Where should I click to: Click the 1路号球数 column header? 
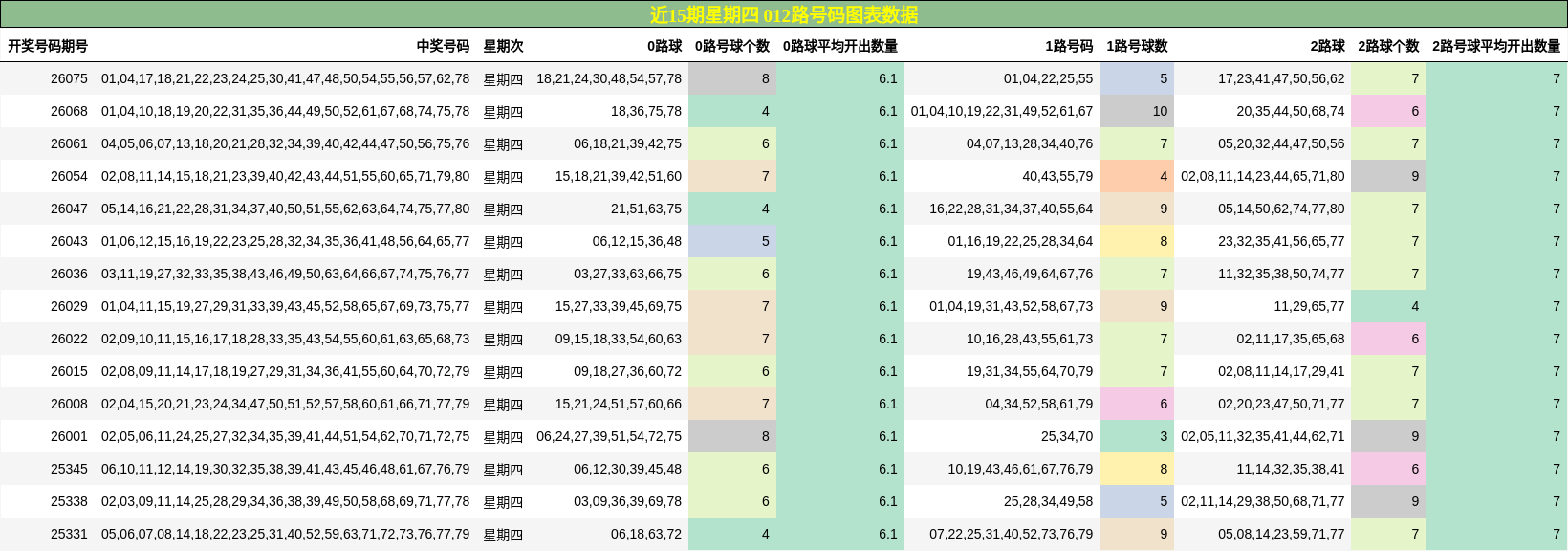[1137, 46]
